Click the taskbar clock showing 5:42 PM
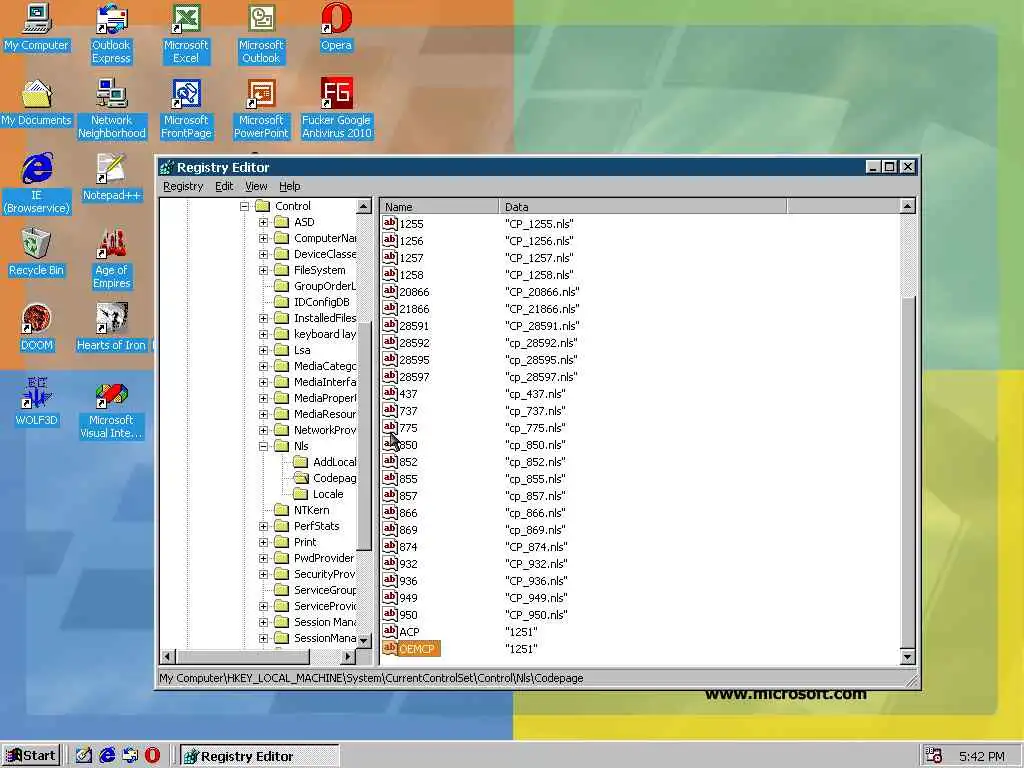Viewport: 1024px width, 768px height. 982,756
